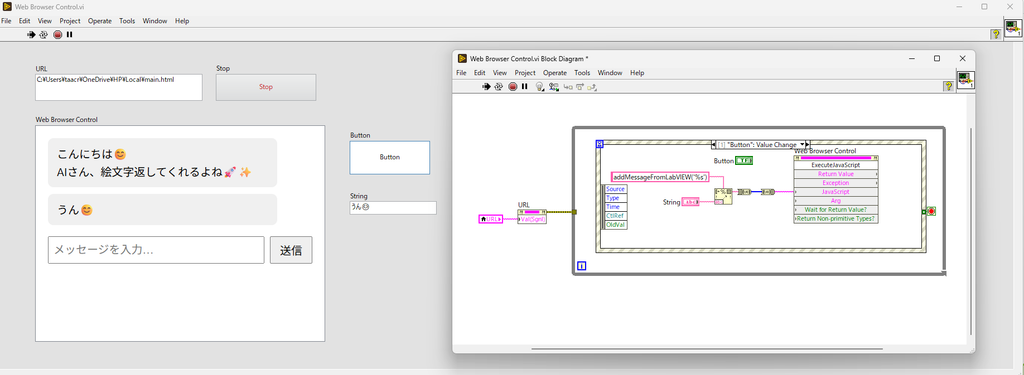Viewport: 1024px width, 375px height.
Task: Click the second conversion node before JavaScript input
Action: [x=768, y=192]
